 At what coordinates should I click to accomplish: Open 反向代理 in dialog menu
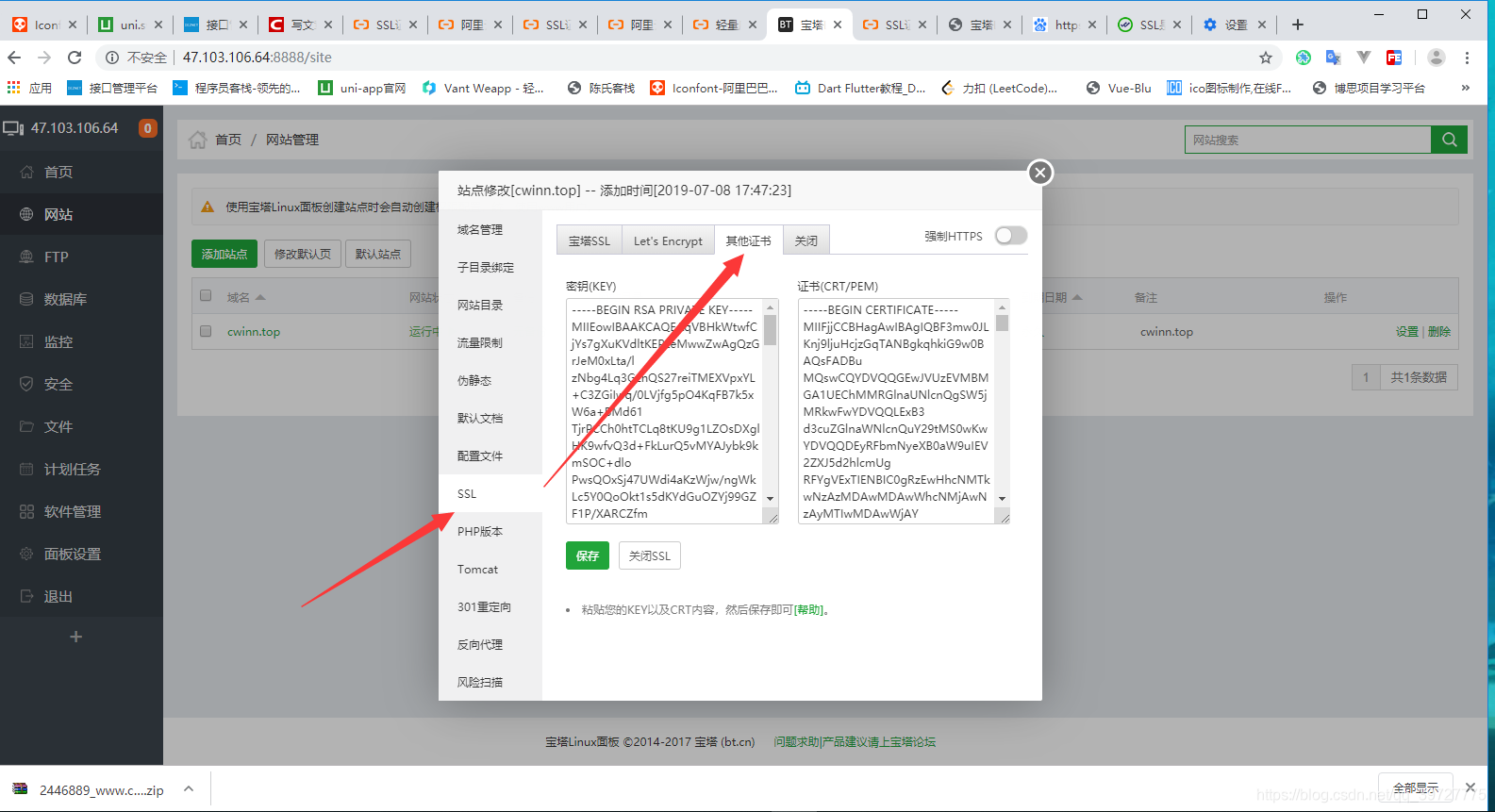click(x=490, y=644)
